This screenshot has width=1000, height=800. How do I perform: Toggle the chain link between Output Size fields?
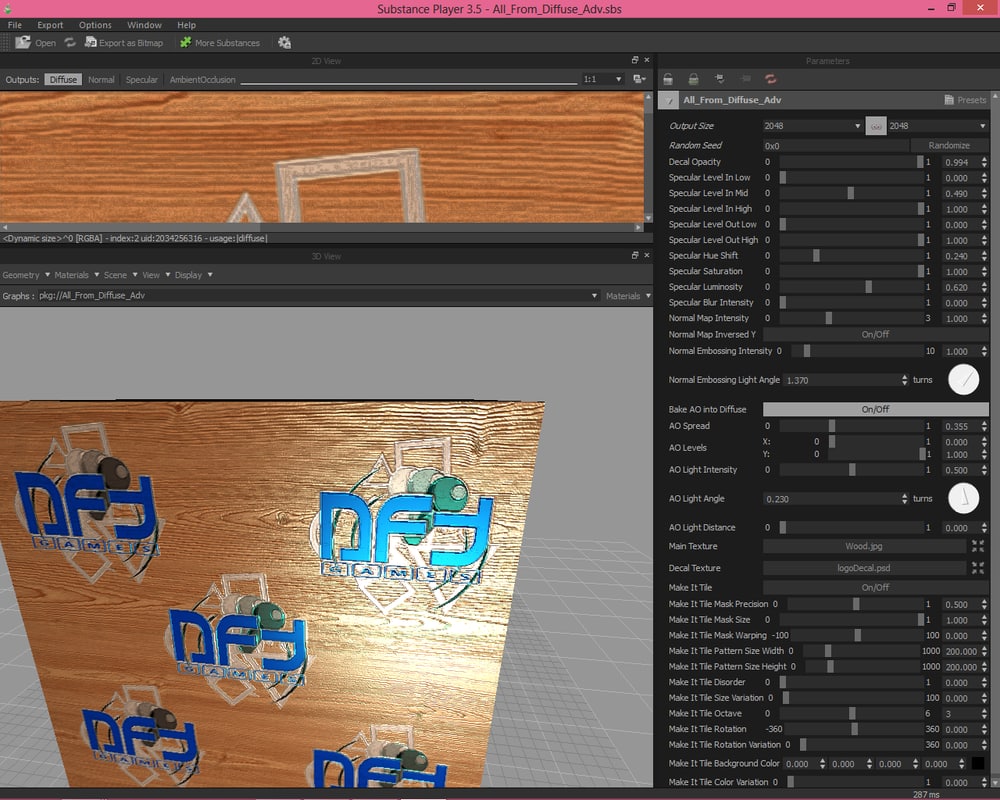tap(876, 125)
